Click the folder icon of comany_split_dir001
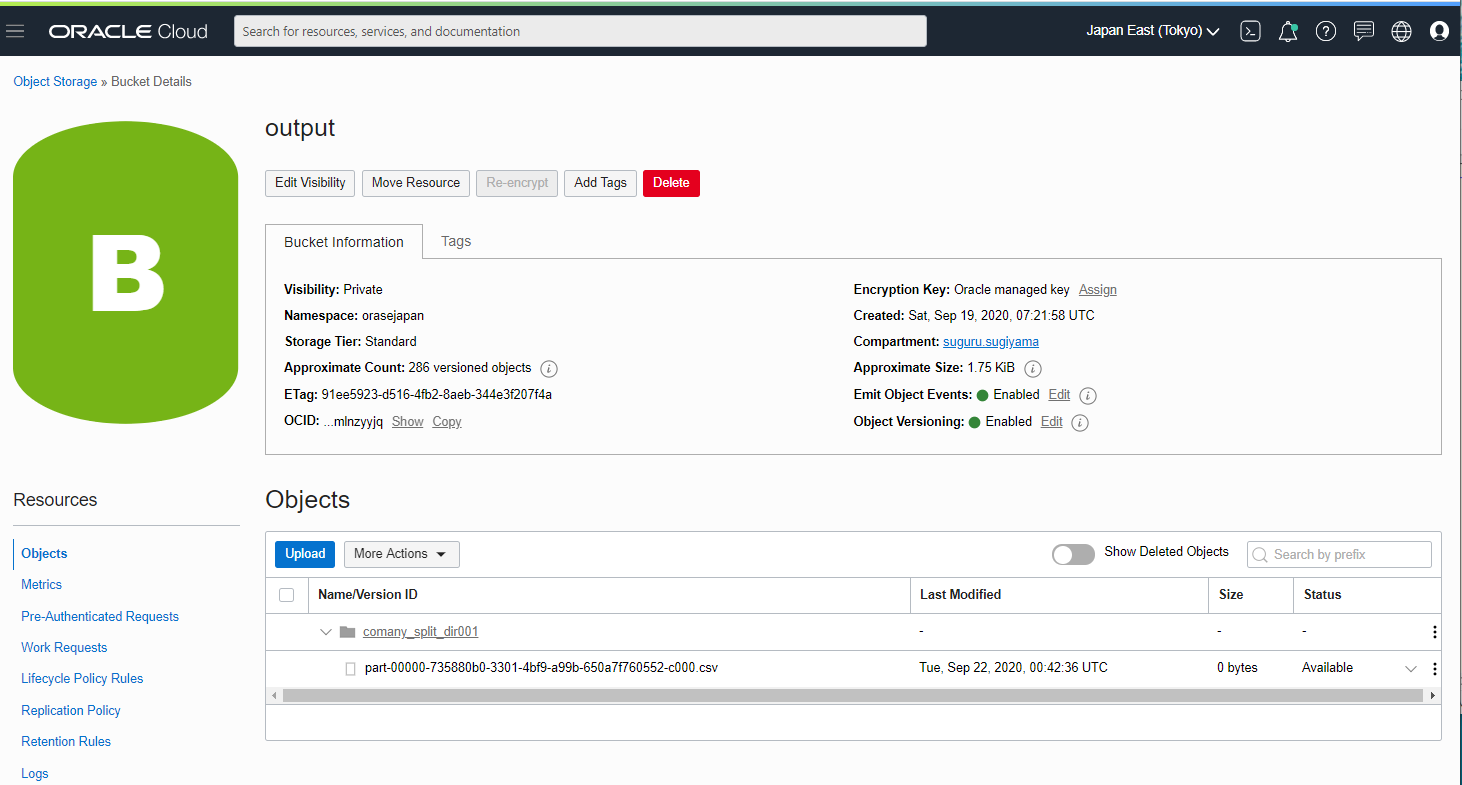1462x785 pixels. pos(347,632)
